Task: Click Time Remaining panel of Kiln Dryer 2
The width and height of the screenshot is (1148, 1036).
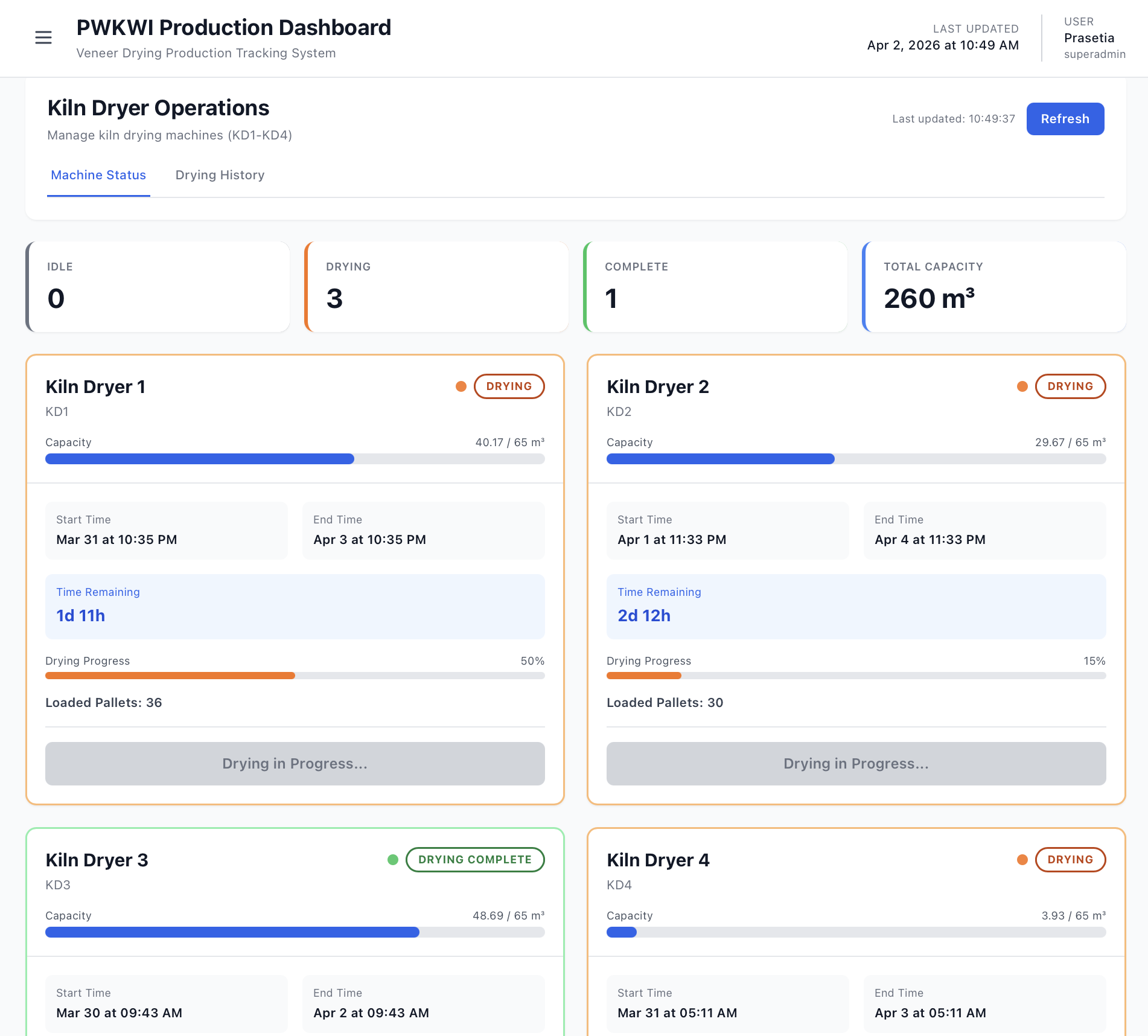Action: (856, 606)
